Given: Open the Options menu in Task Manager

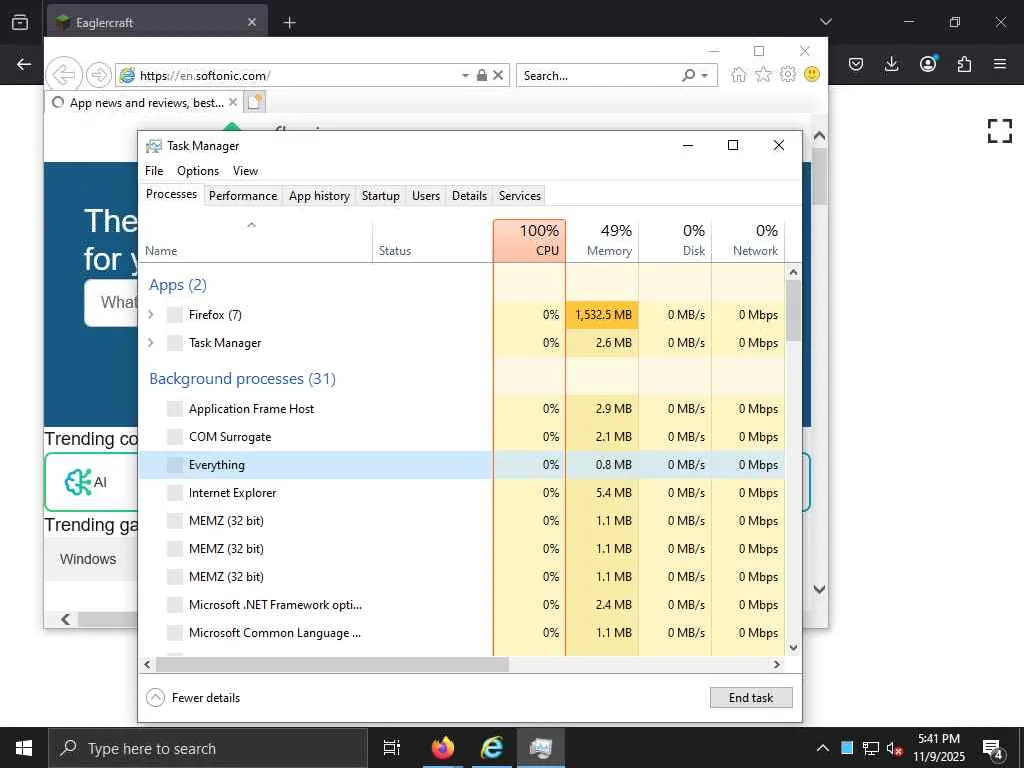Looking at the screenshot, I should click(198, 170).
